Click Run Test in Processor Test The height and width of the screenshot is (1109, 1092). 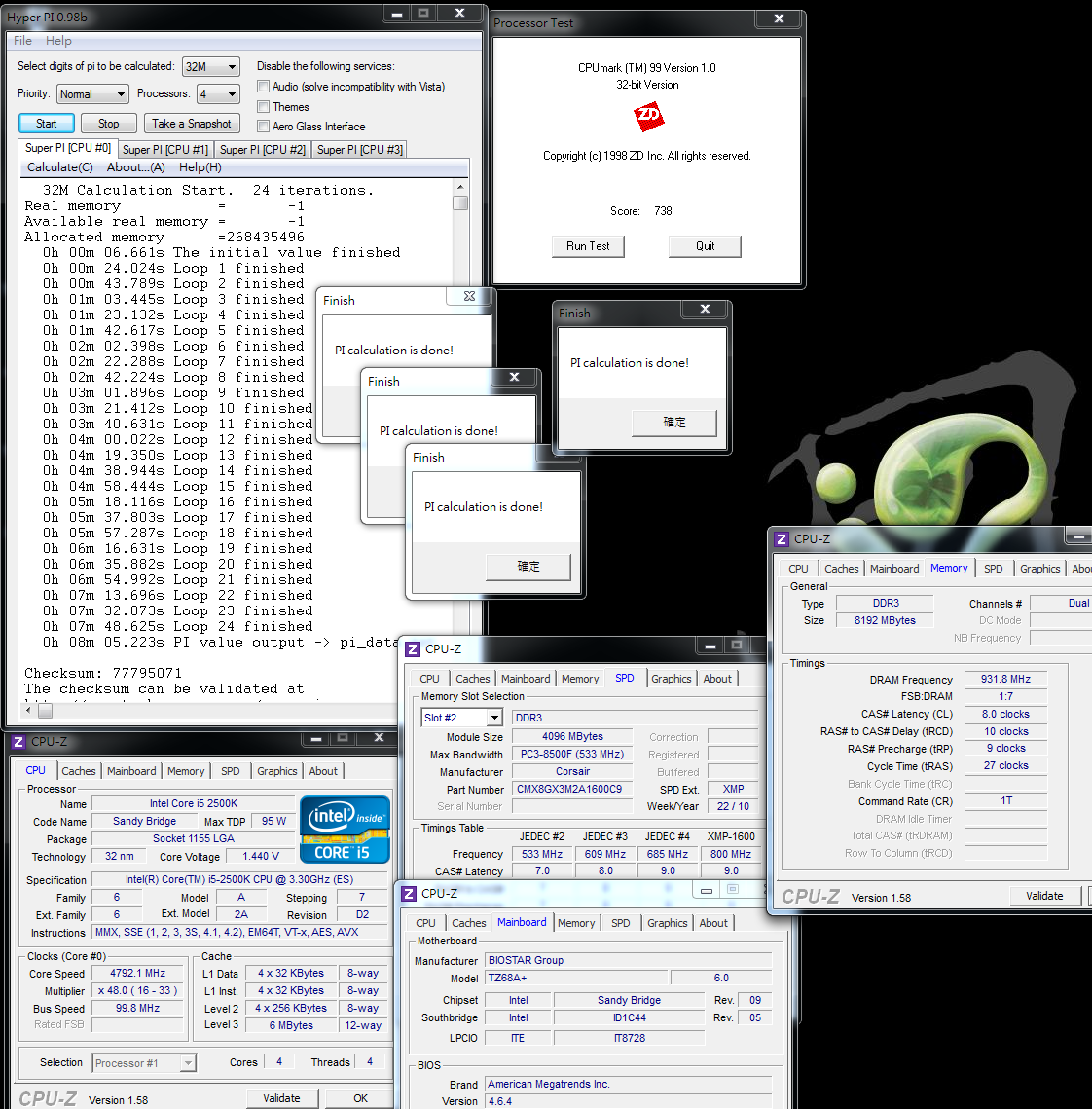pyautogui.click(x=588, y=246)
